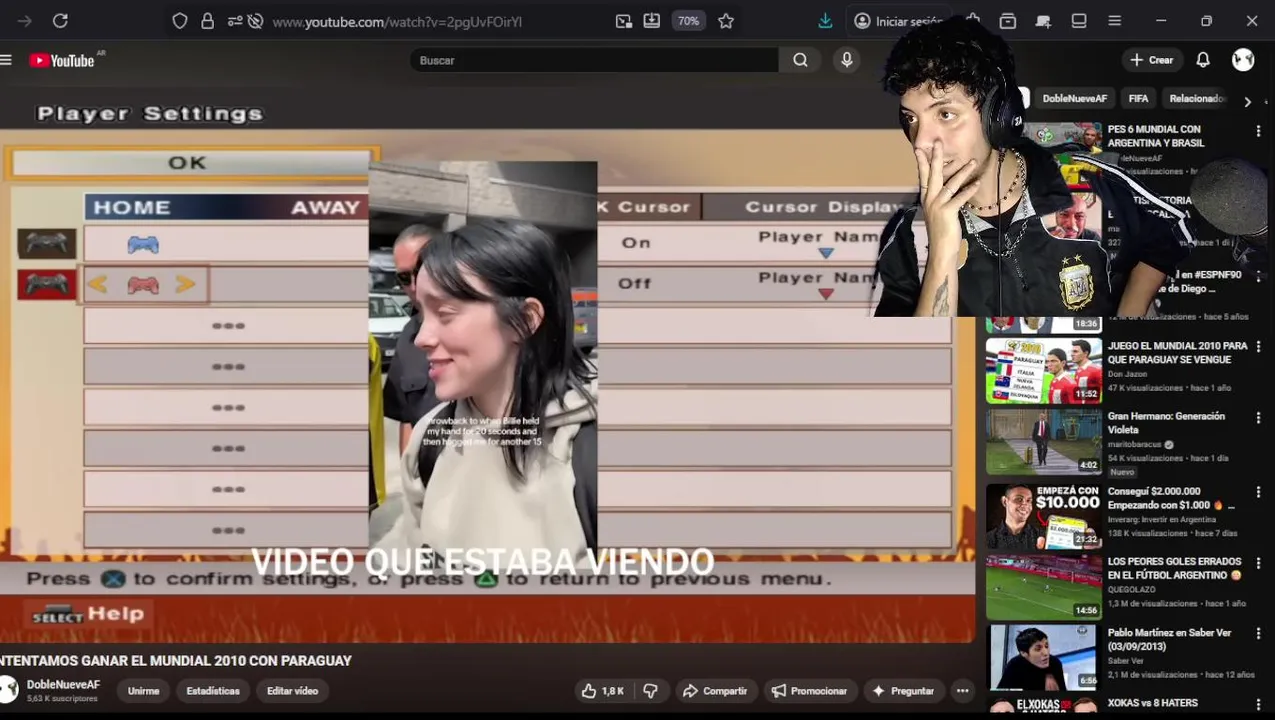Open the YouTube account avatar menu

coord(1243,60)
